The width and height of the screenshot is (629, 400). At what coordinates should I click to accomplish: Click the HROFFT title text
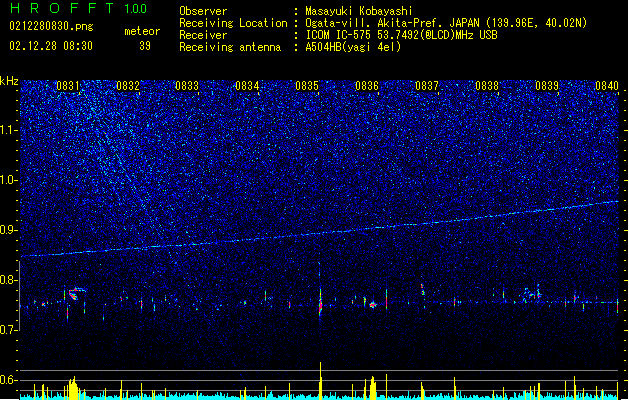[62, 8]
